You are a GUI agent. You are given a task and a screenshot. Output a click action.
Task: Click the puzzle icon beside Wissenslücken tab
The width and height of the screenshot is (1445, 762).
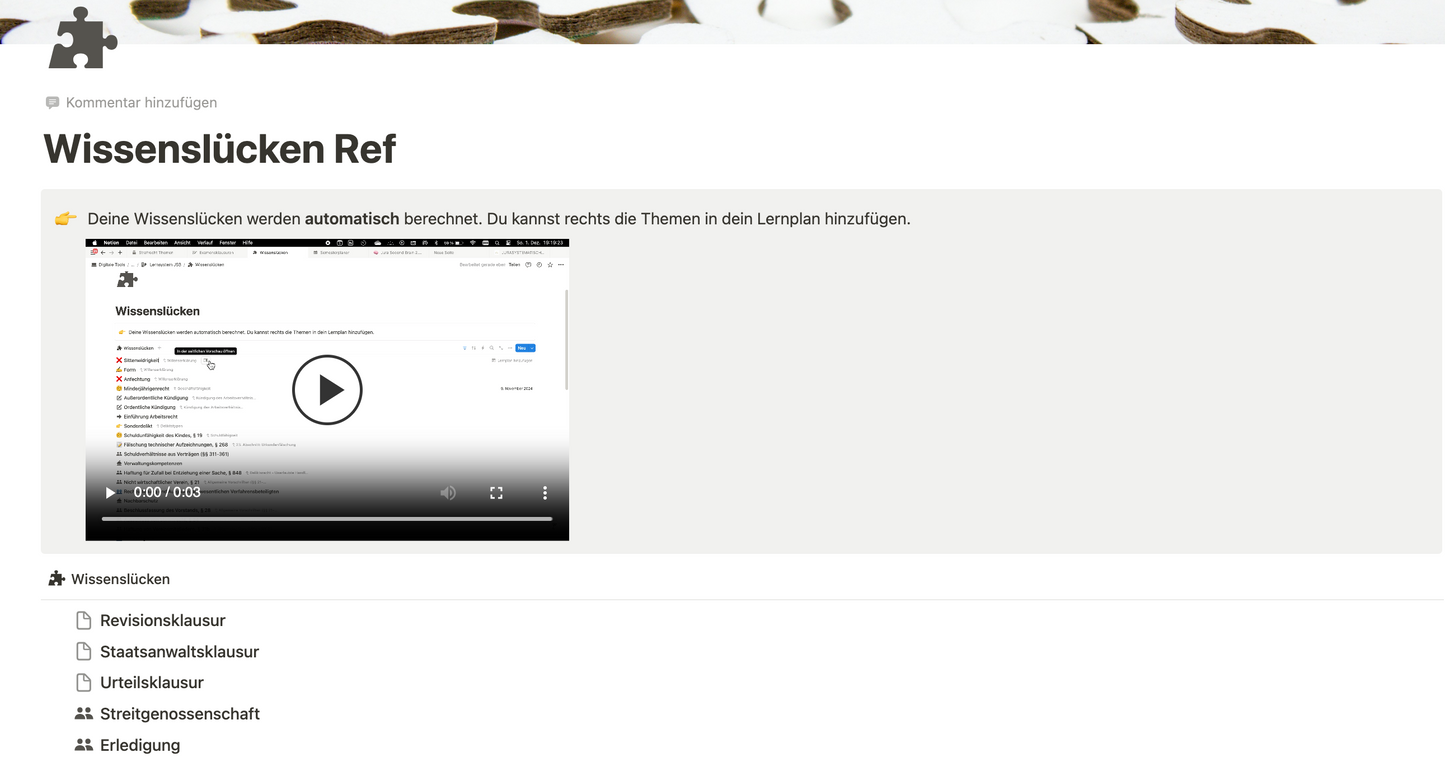[x=57, y=579]
